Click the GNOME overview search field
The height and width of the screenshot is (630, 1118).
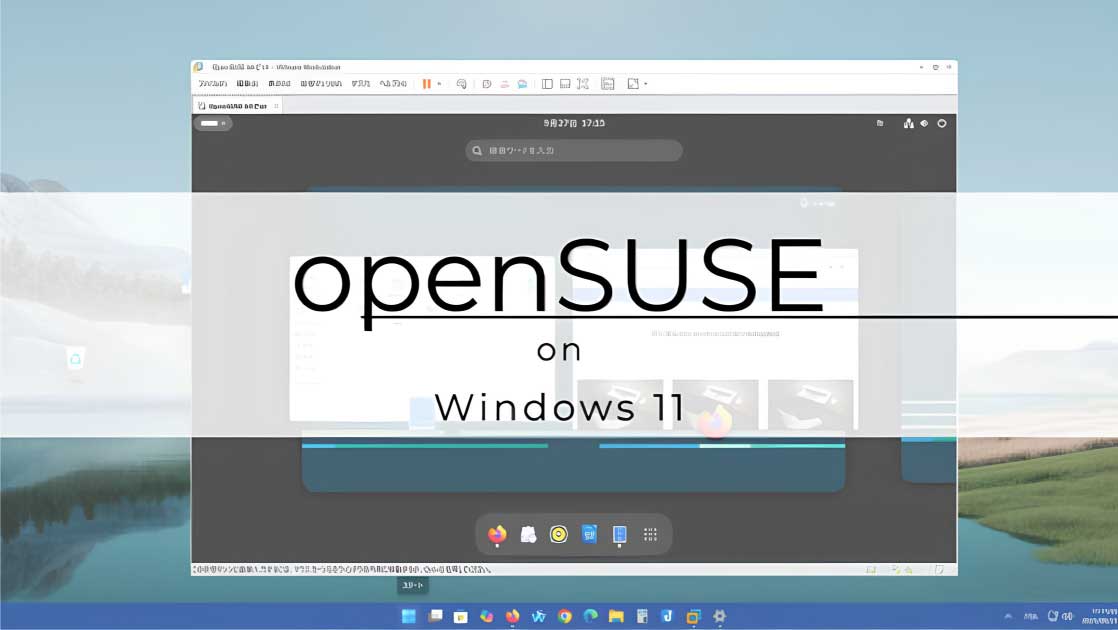[573, 150]
